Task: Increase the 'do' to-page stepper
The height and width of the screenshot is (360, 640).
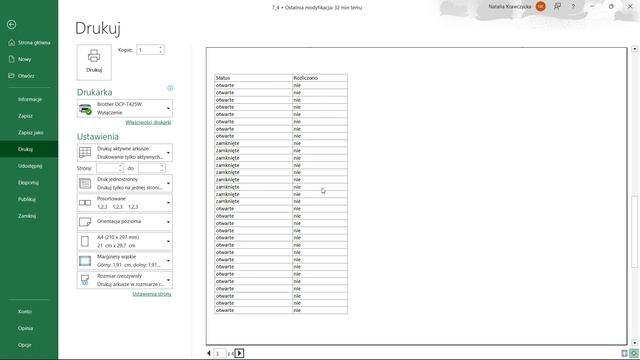Action: coord(162,166)
